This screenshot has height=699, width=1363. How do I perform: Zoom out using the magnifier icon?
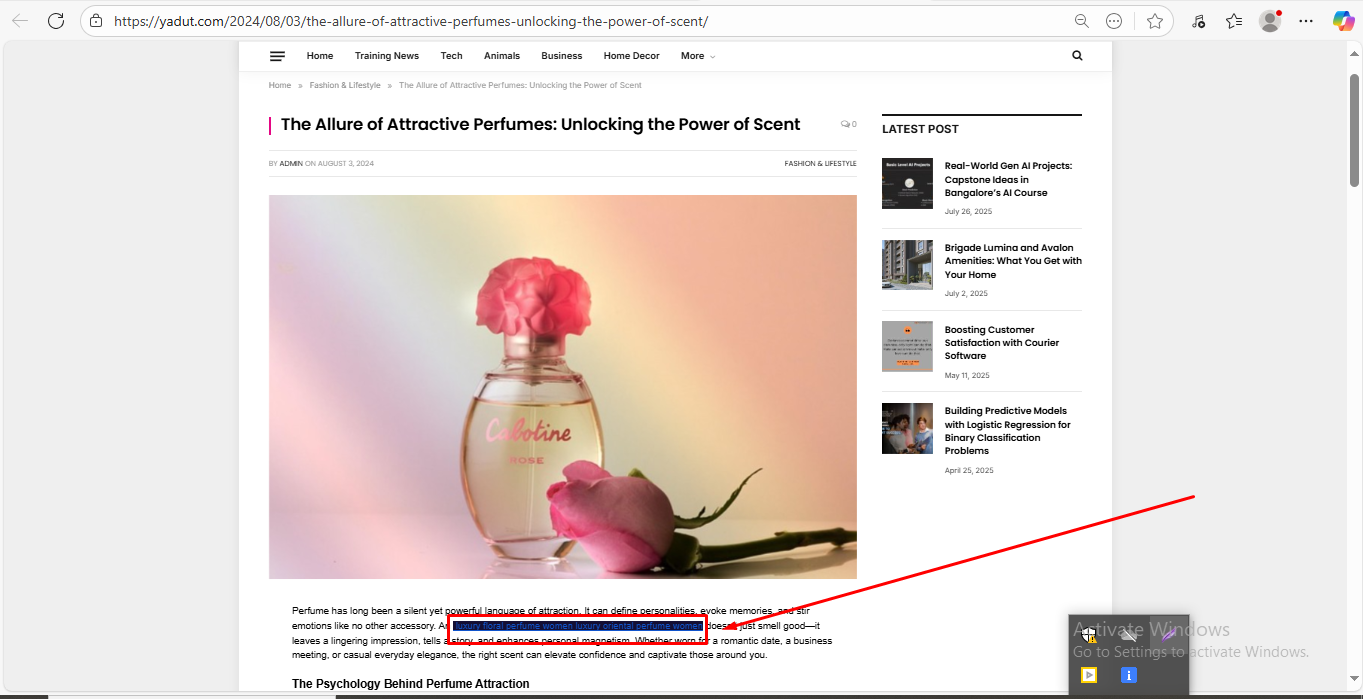(x=1081, y=21)
